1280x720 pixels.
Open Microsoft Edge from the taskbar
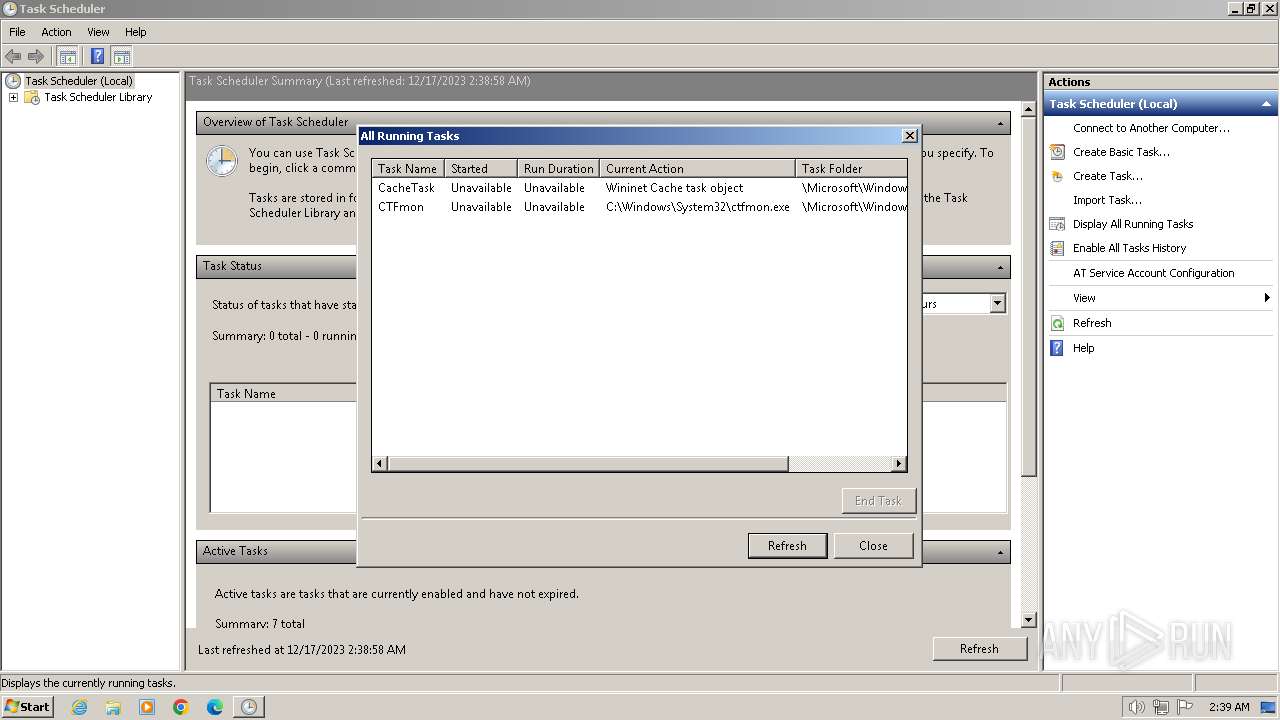(x=215, y=707)
